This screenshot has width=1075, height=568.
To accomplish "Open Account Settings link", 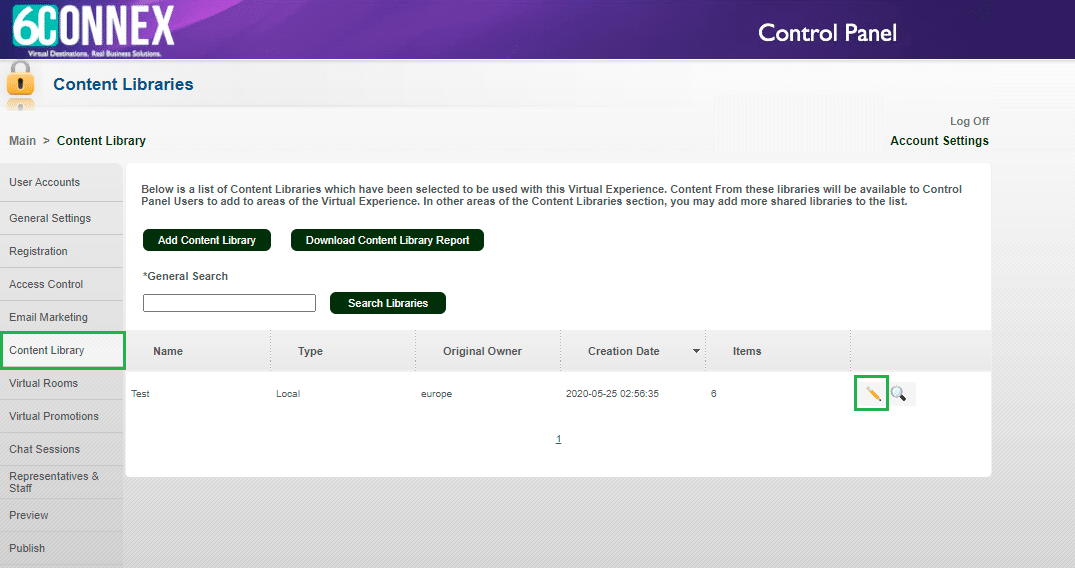I will click(x=939, y=141).
